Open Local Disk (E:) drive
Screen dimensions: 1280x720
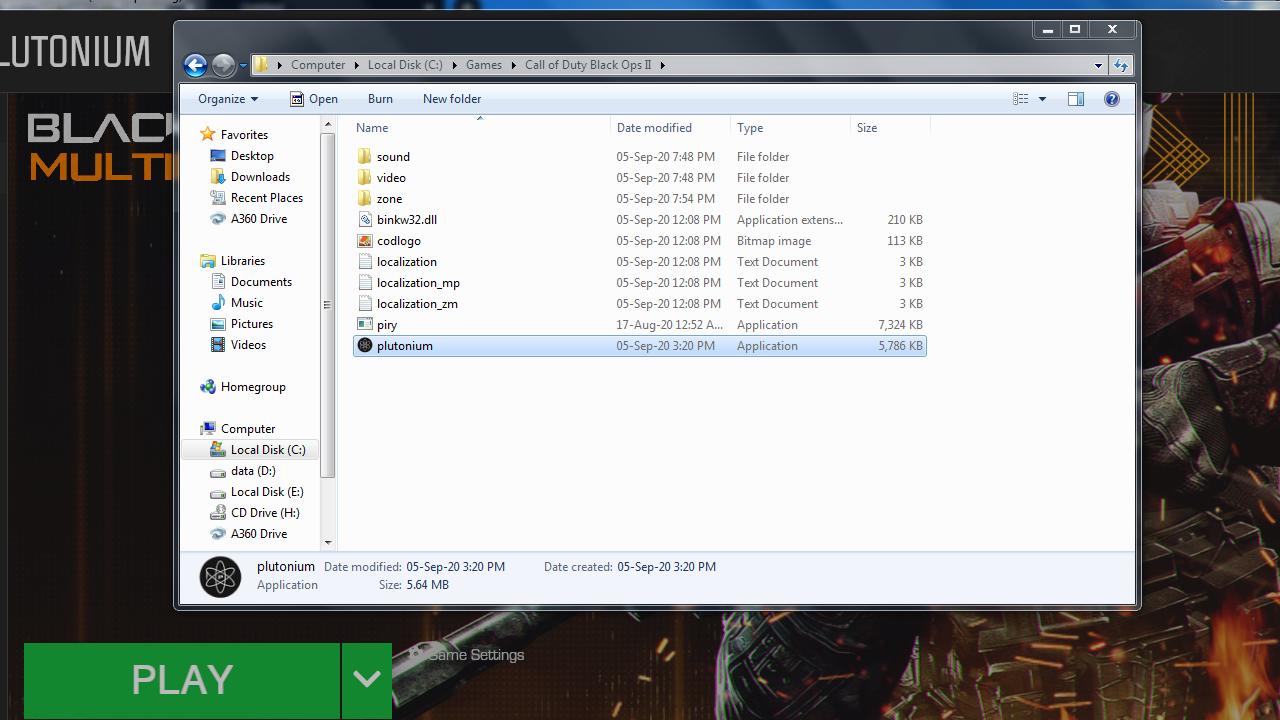pyautogui.click(x=266, y=492)
